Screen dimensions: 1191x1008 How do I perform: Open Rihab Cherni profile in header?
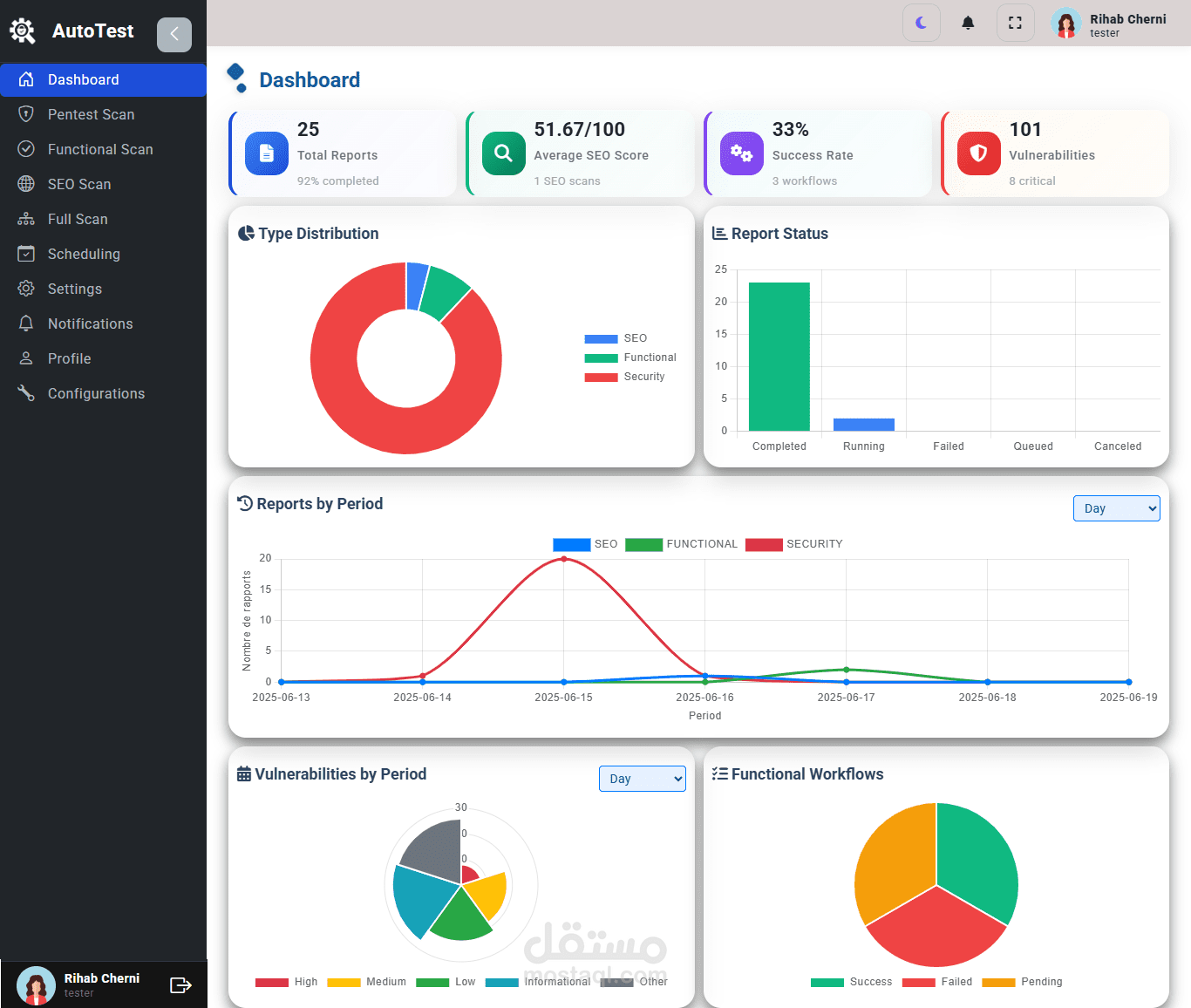point(1108,24)
